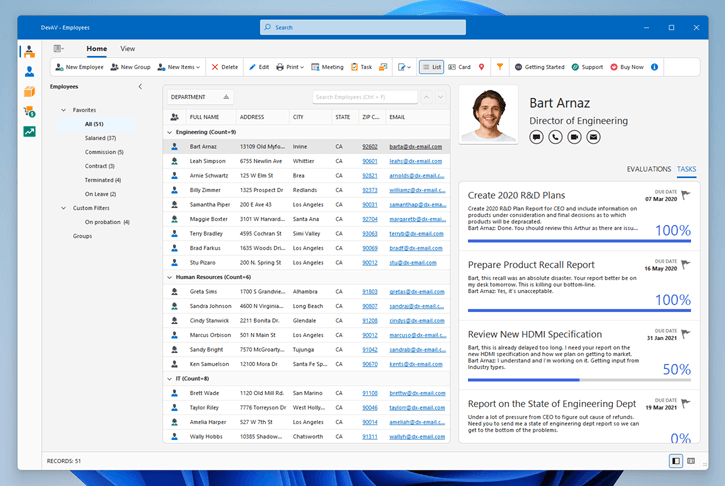
Task: Open the New Items dropdown
Action: coord(182,67)
